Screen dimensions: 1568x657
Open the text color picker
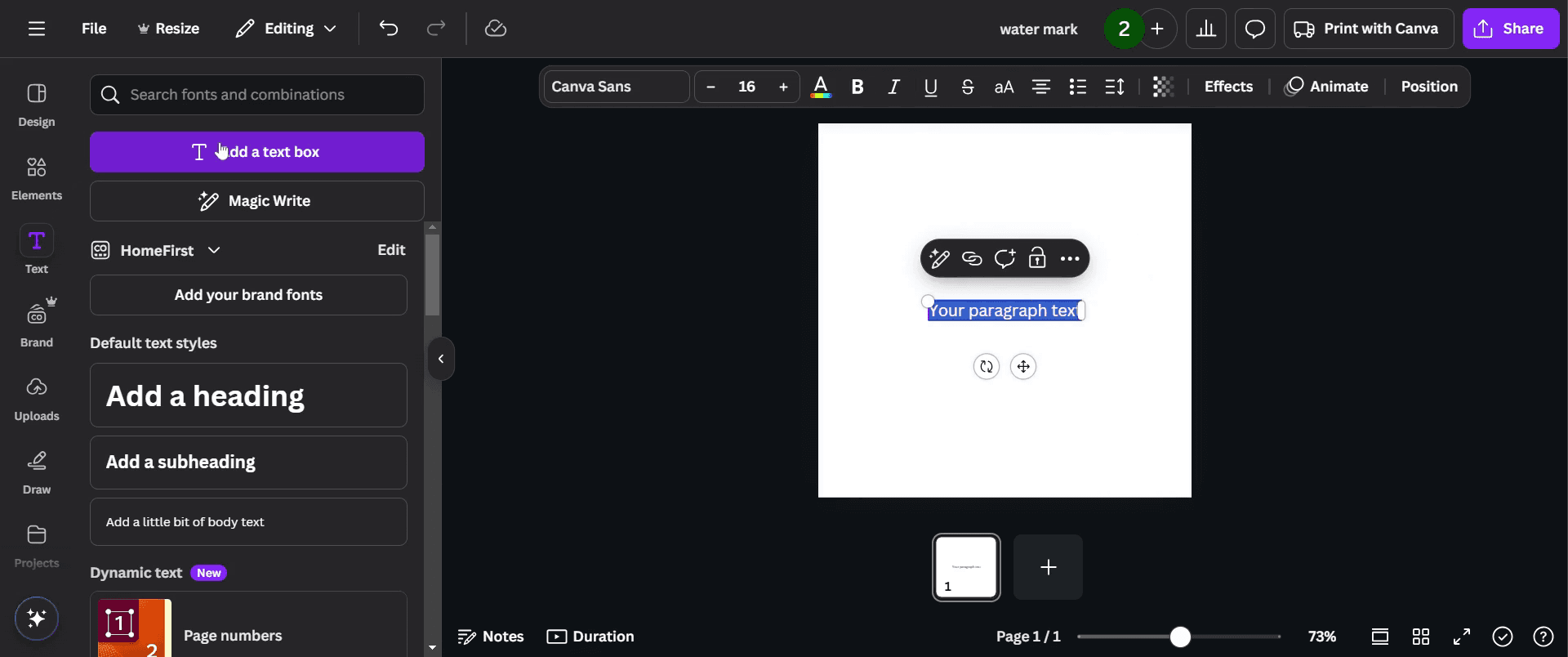click(821, 87)
